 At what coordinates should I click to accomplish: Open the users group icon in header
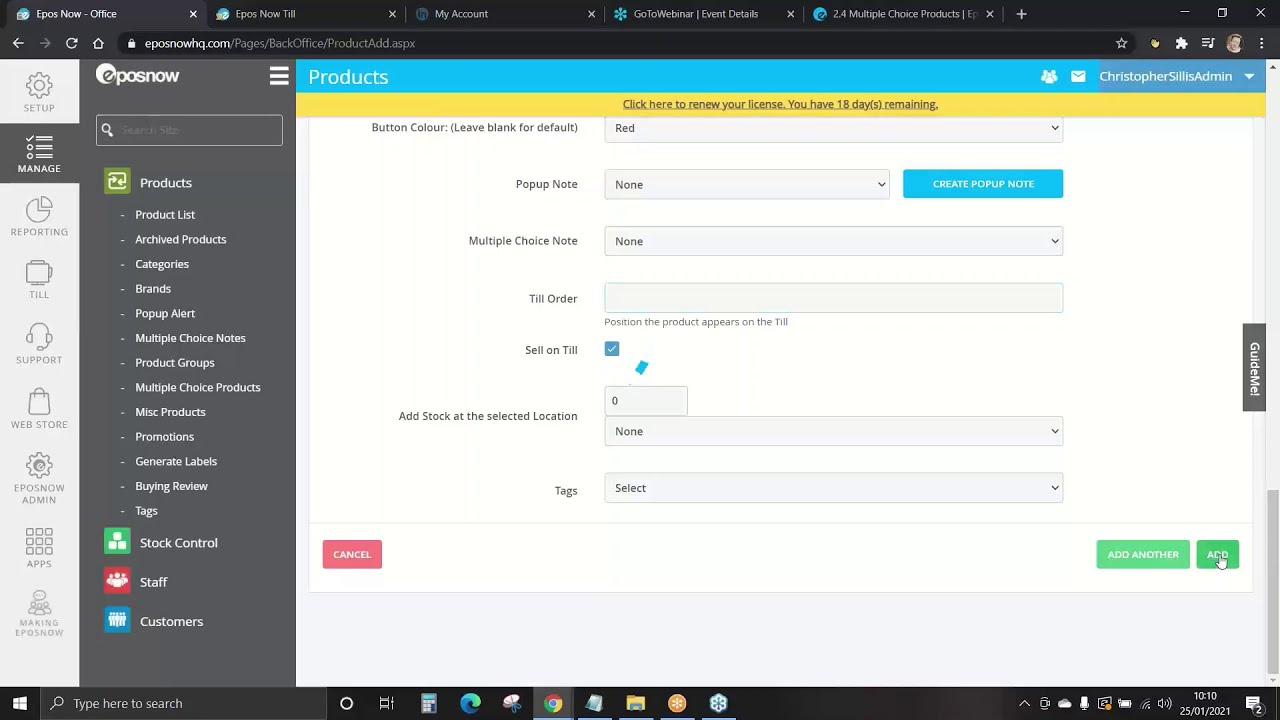[1049, 76]
